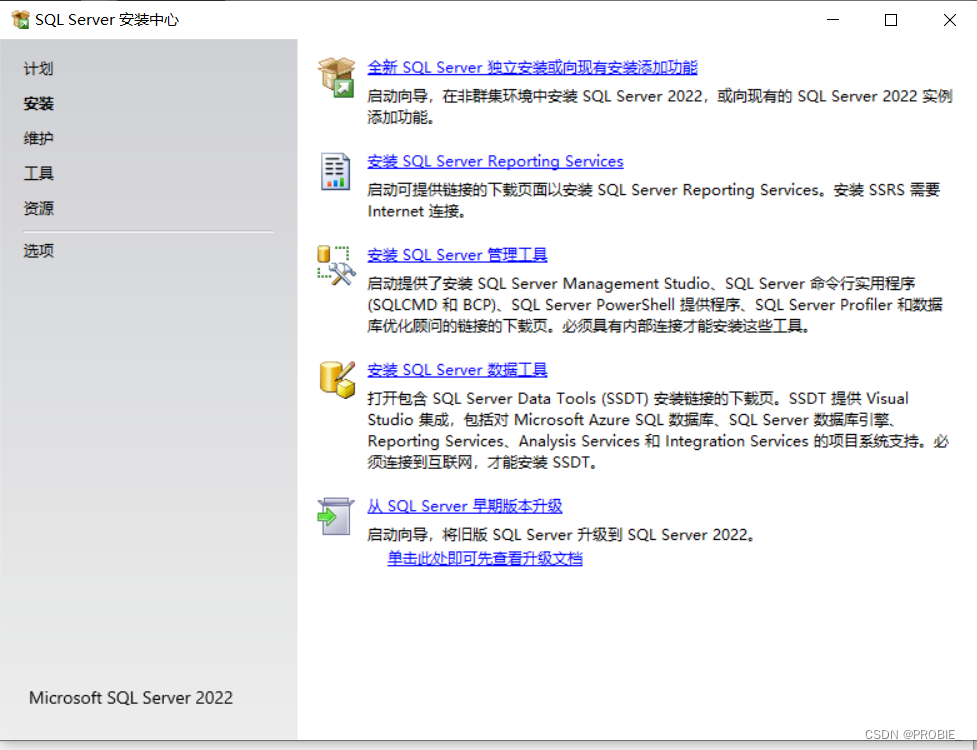Go to the 维护 page
Viewport: 977px width, 750px height.
pyautogui.click(x=39, y=138)
